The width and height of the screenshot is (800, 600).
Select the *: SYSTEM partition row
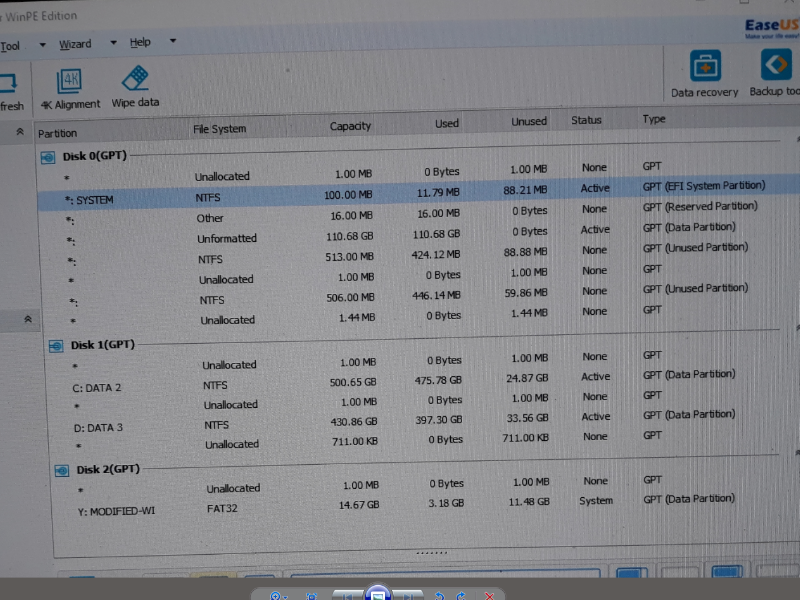click(x=418, y=193)
